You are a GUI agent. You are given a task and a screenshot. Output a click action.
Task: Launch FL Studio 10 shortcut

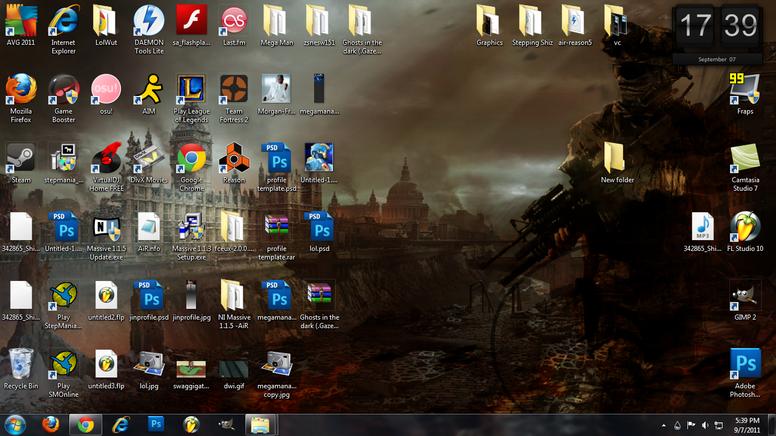point(745,231)
